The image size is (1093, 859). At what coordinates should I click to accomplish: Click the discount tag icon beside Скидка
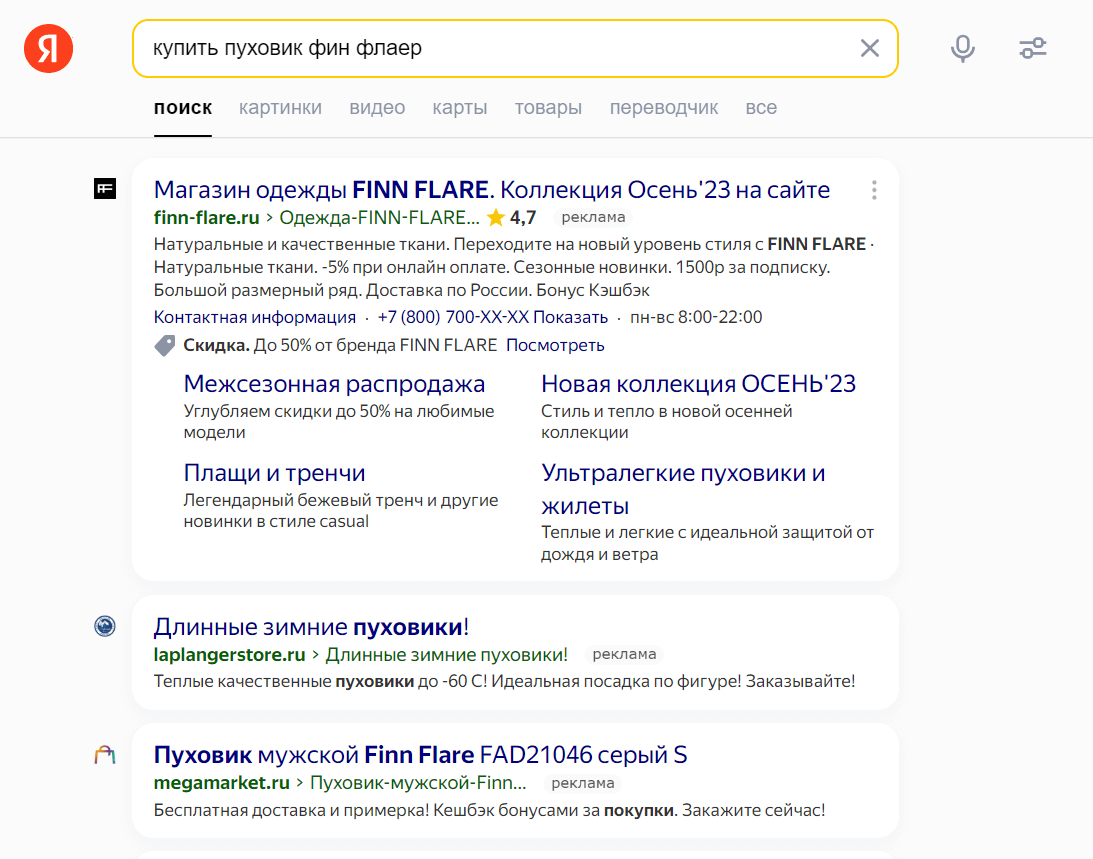pyautogui.click(x=165, y=345)
